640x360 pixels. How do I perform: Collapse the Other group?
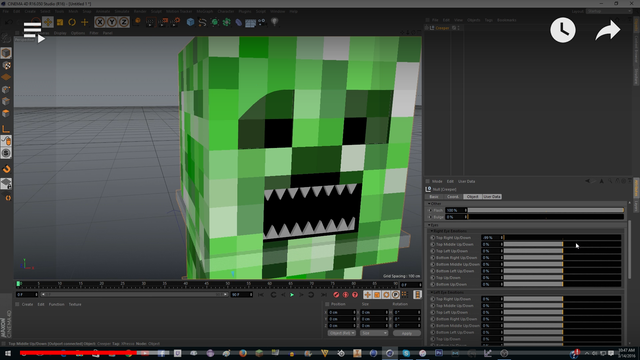429,204
